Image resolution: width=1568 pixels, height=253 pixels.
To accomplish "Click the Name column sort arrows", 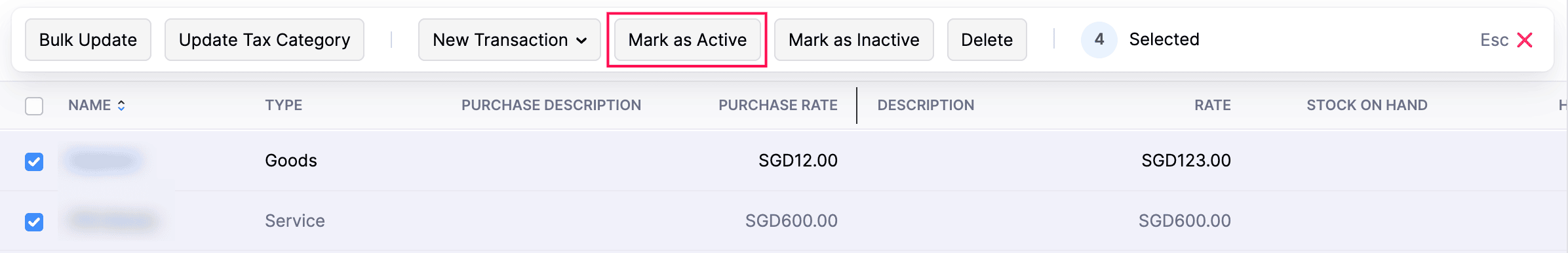I will pyautogui.click(x=121, y=106).
